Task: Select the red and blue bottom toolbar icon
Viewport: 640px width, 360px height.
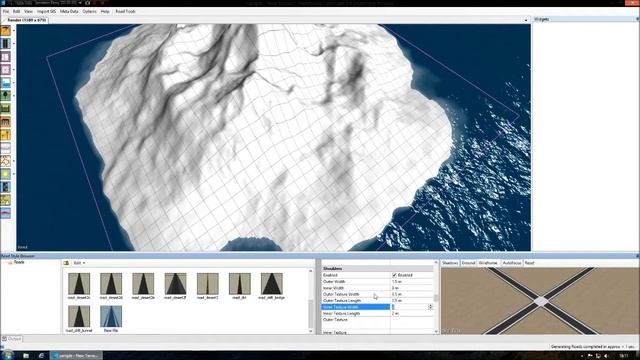Action: coord(5,213)
